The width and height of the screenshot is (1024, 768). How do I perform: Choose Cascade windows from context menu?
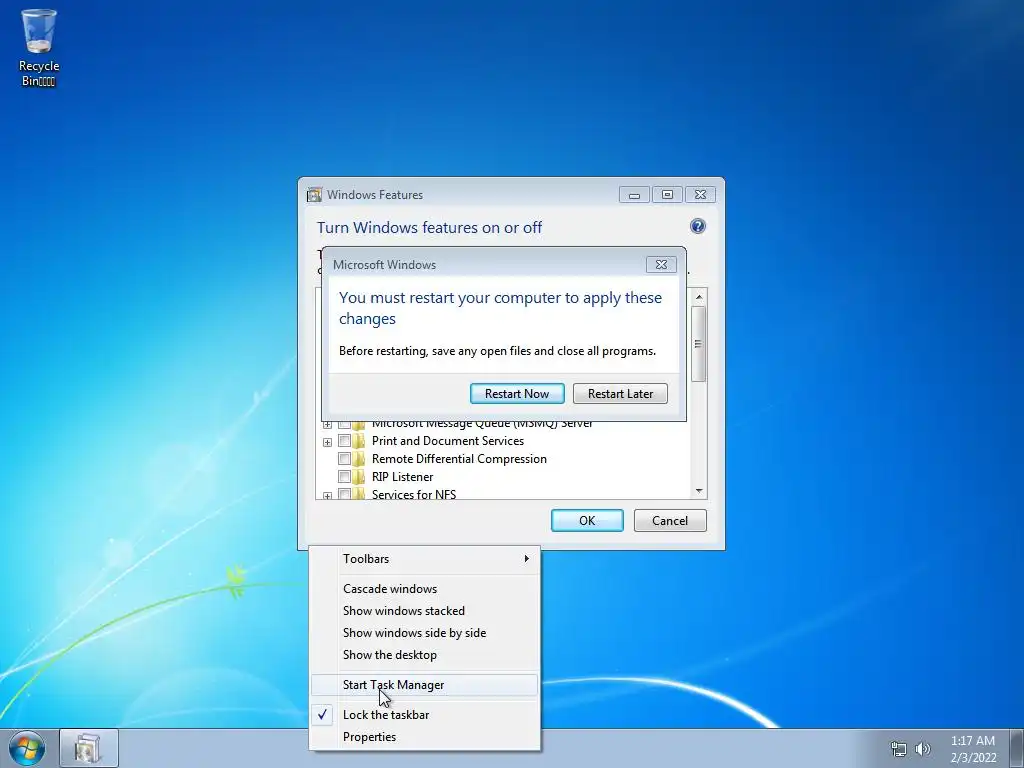(424, 588)
